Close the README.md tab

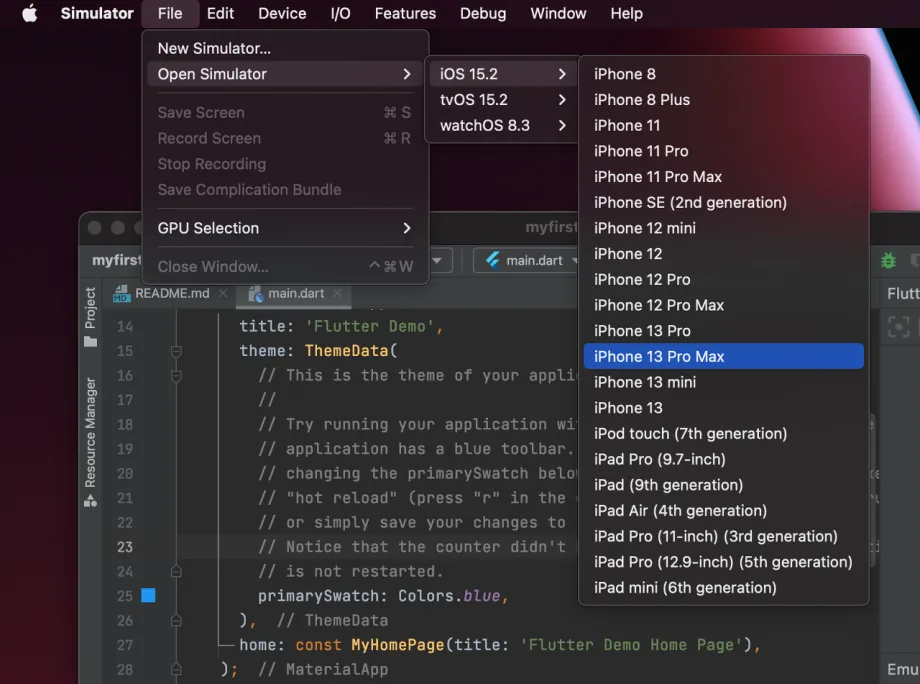223,293
